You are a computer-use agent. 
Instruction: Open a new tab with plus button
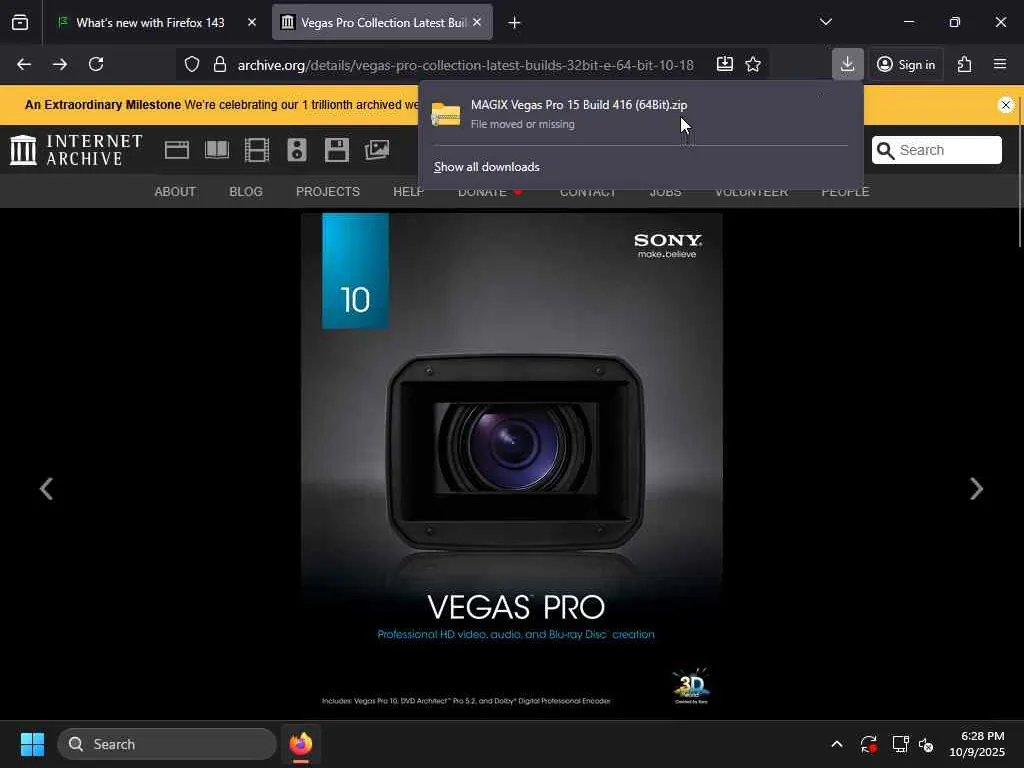pyautogui.click(x=515, y=23)
